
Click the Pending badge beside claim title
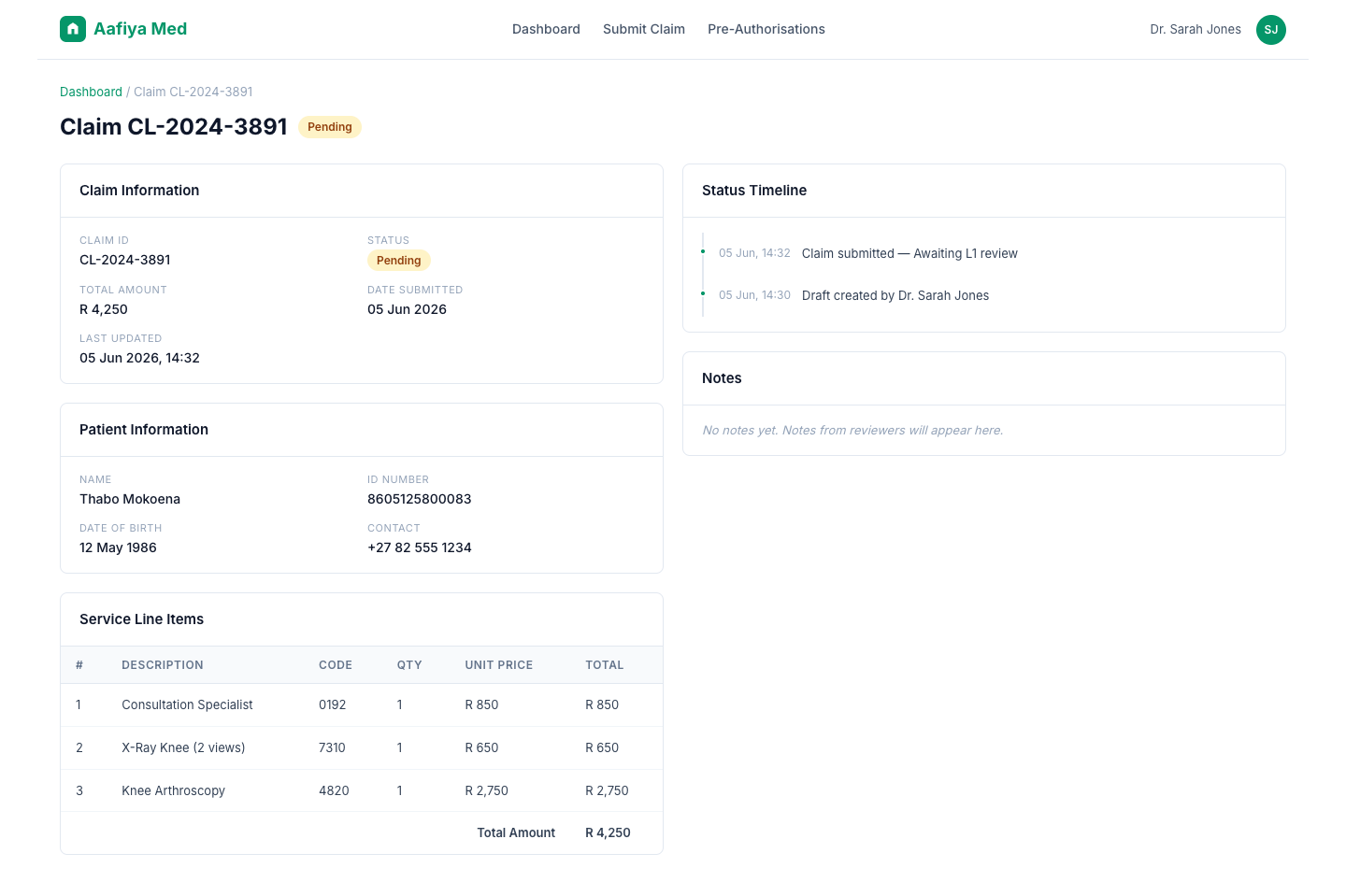[x=330, y=127]
